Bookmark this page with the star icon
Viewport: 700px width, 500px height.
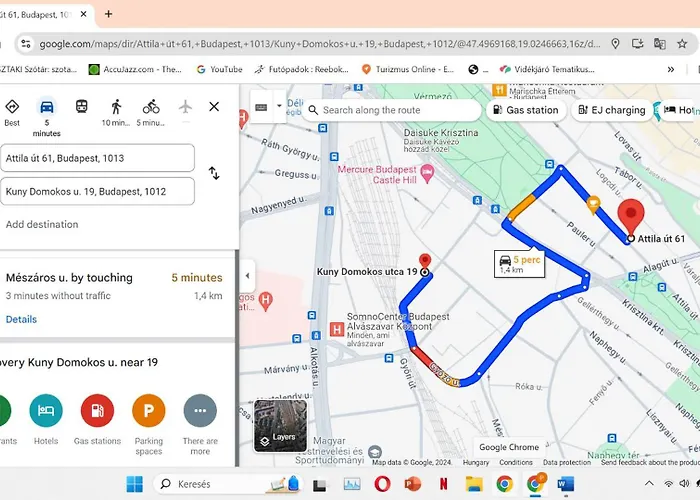[x=682, y=43]
